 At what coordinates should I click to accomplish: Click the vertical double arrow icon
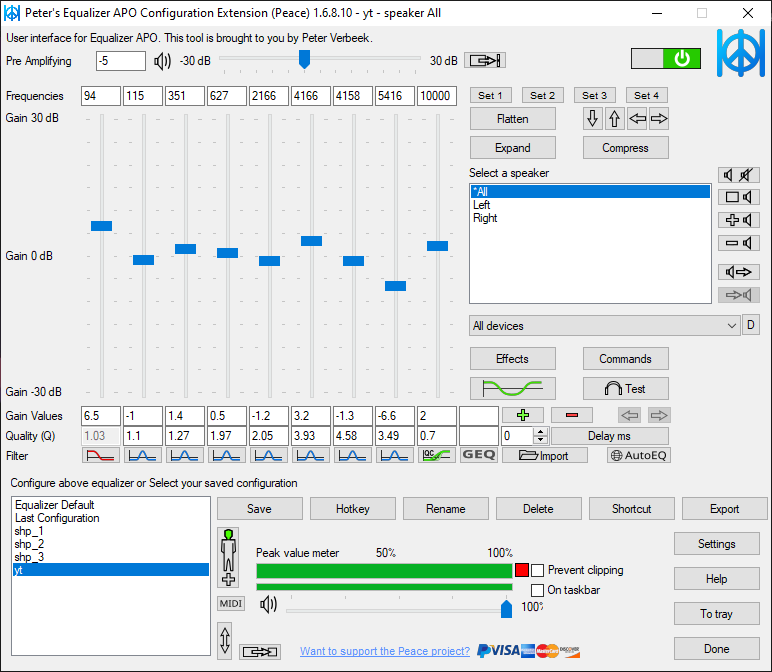225,640
